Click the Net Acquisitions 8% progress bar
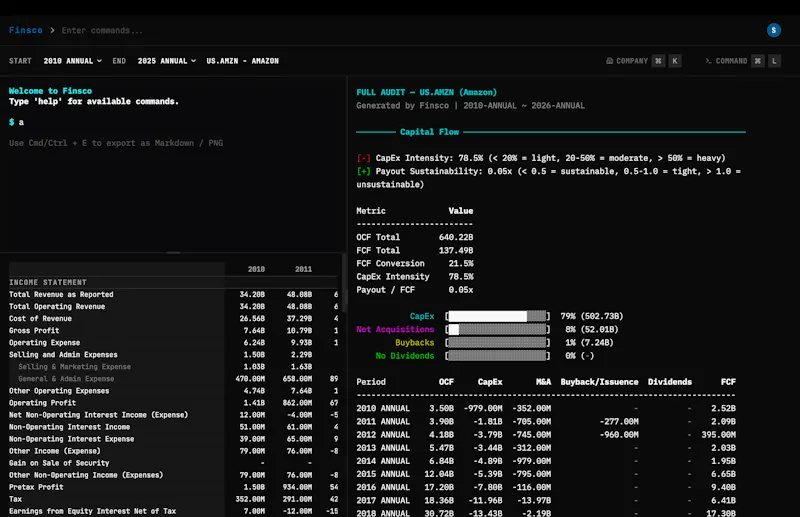The width and height of the screenshot is (800, 517). (497, 330)
